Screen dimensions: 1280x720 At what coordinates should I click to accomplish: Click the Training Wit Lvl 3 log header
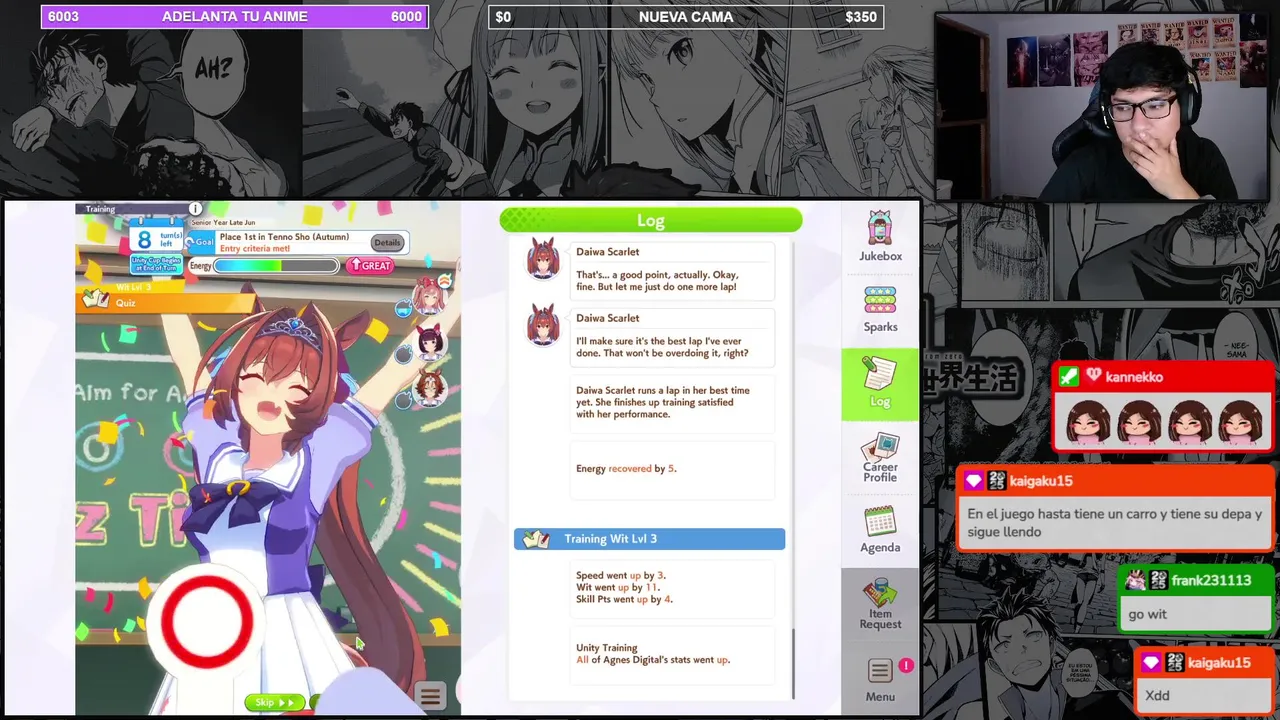(x=649, y=539)
